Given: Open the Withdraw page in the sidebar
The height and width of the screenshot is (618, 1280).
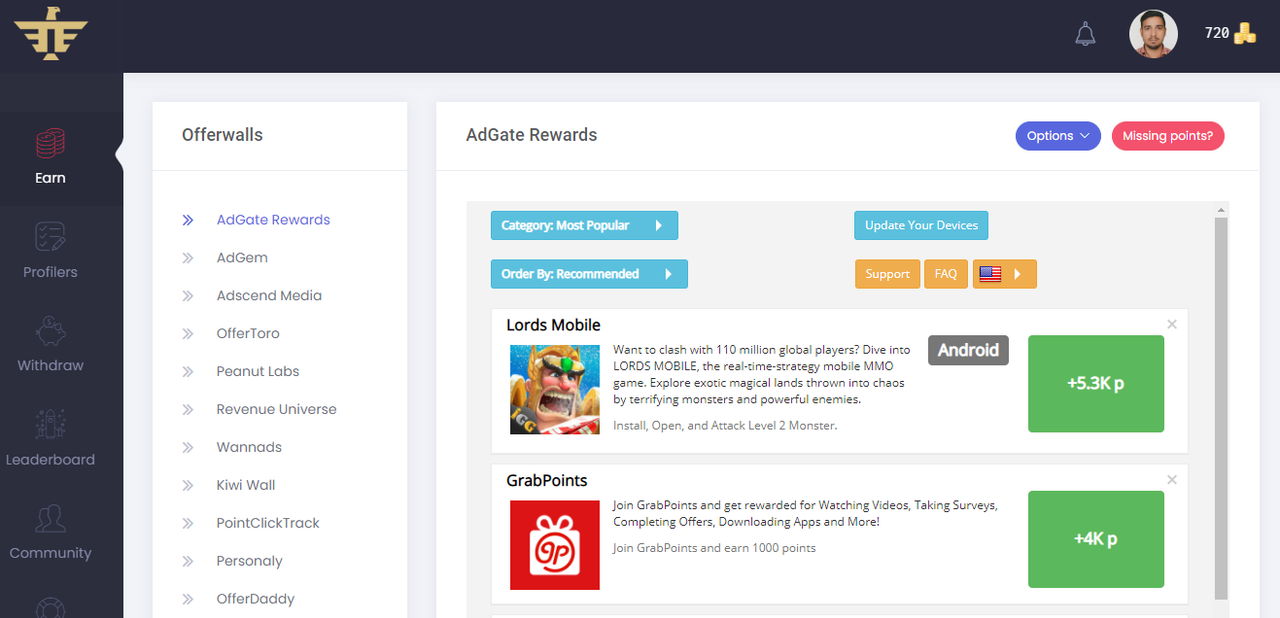Looking at the screenshot, I should pos(50,345).
